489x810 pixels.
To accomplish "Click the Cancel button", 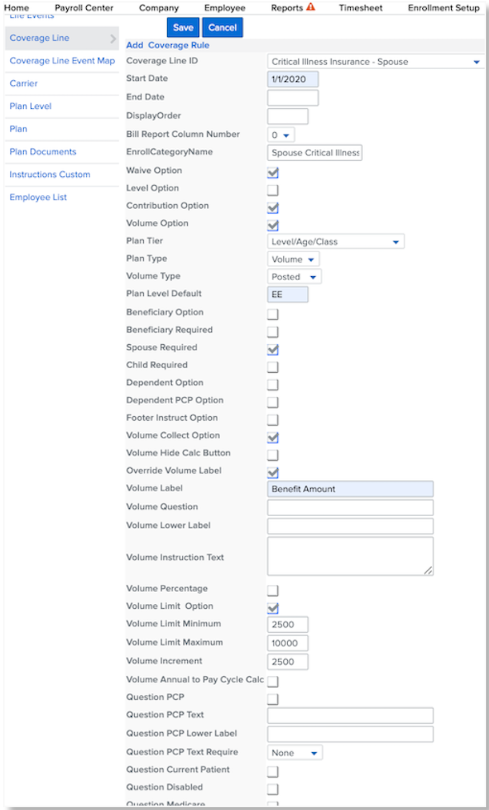I will pos(223,27).
